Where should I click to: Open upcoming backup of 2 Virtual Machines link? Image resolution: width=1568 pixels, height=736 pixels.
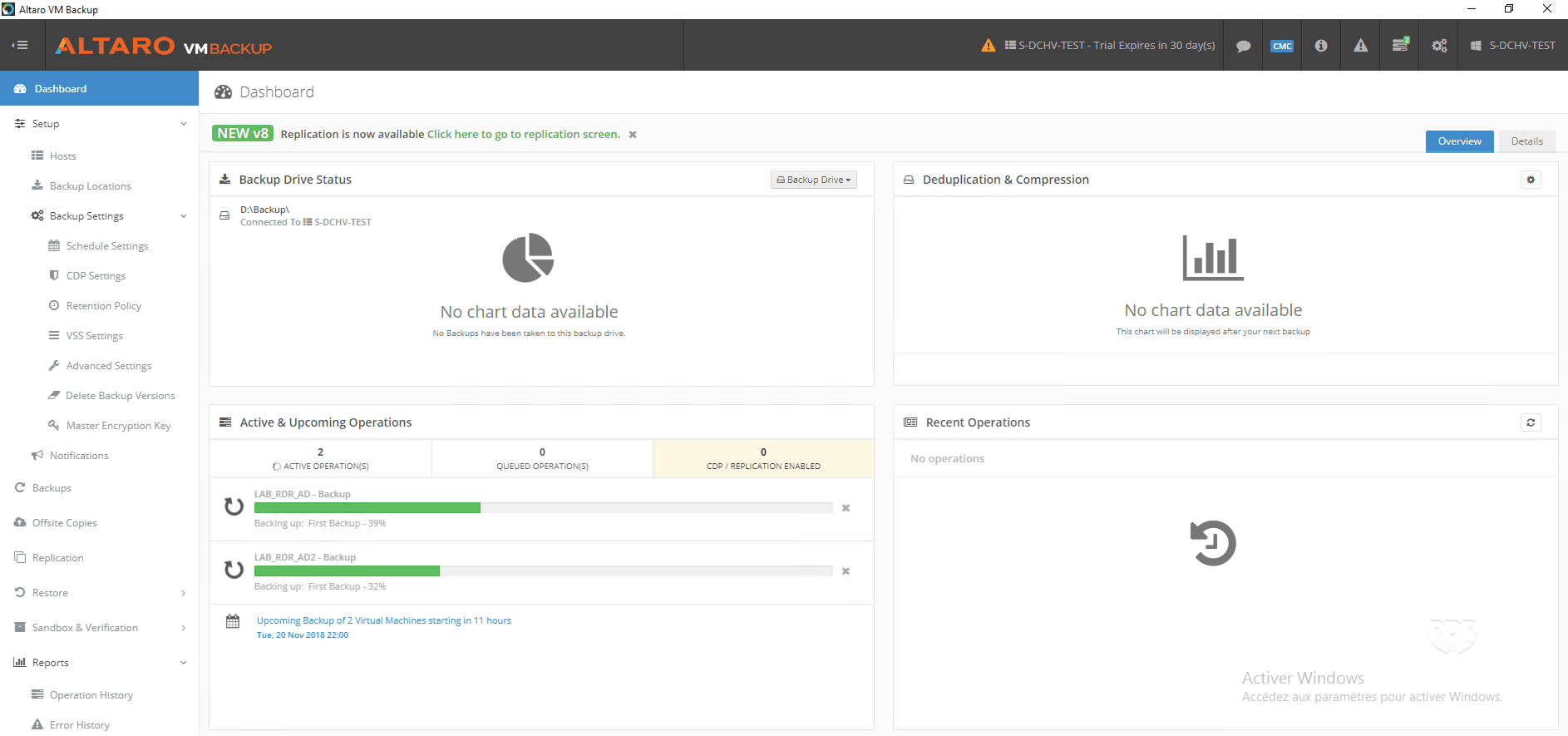click(384, 621)
